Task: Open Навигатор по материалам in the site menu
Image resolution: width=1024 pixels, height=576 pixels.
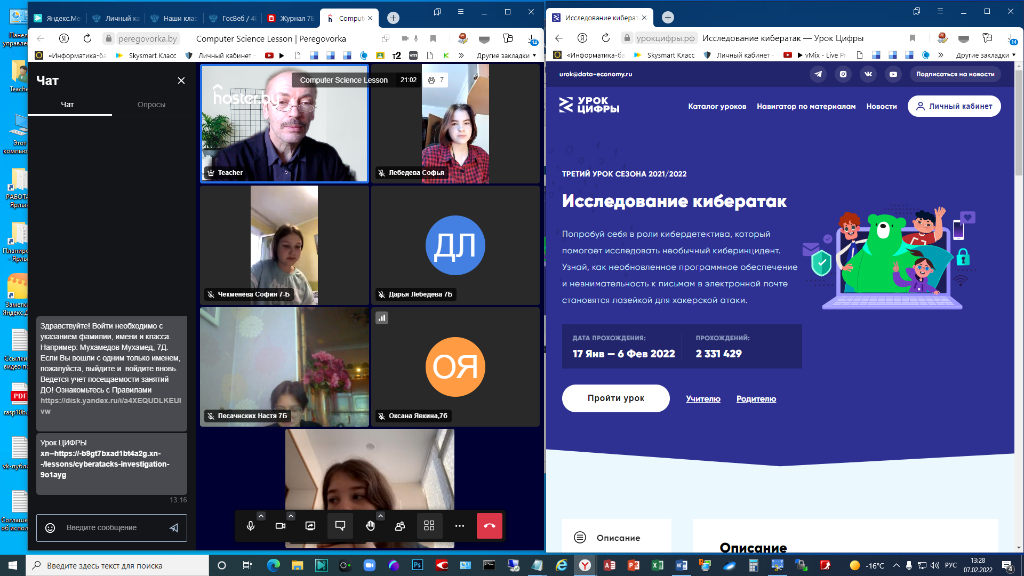Action: (806, 106)
